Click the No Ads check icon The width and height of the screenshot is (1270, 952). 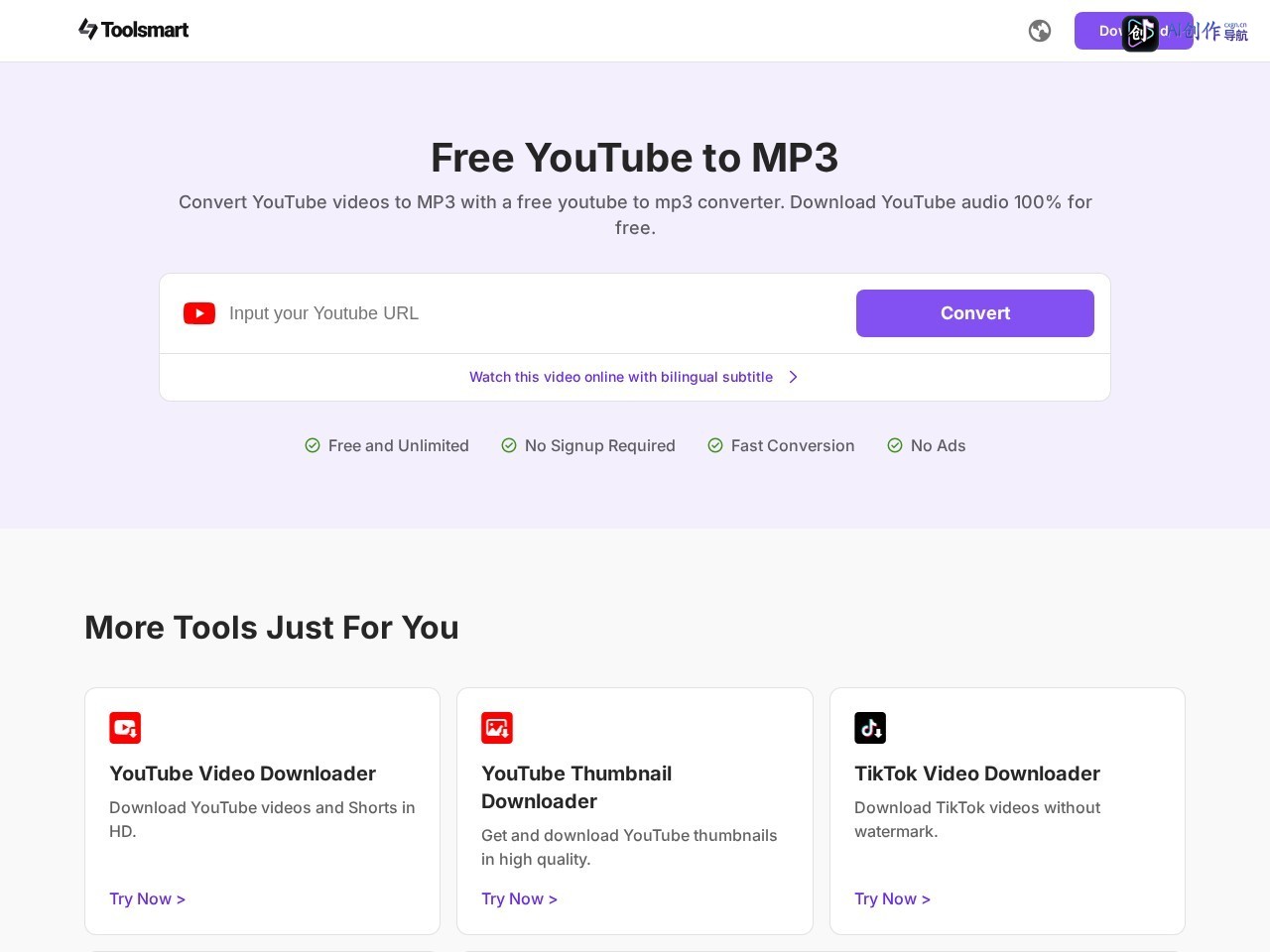(x=895, y=445)
